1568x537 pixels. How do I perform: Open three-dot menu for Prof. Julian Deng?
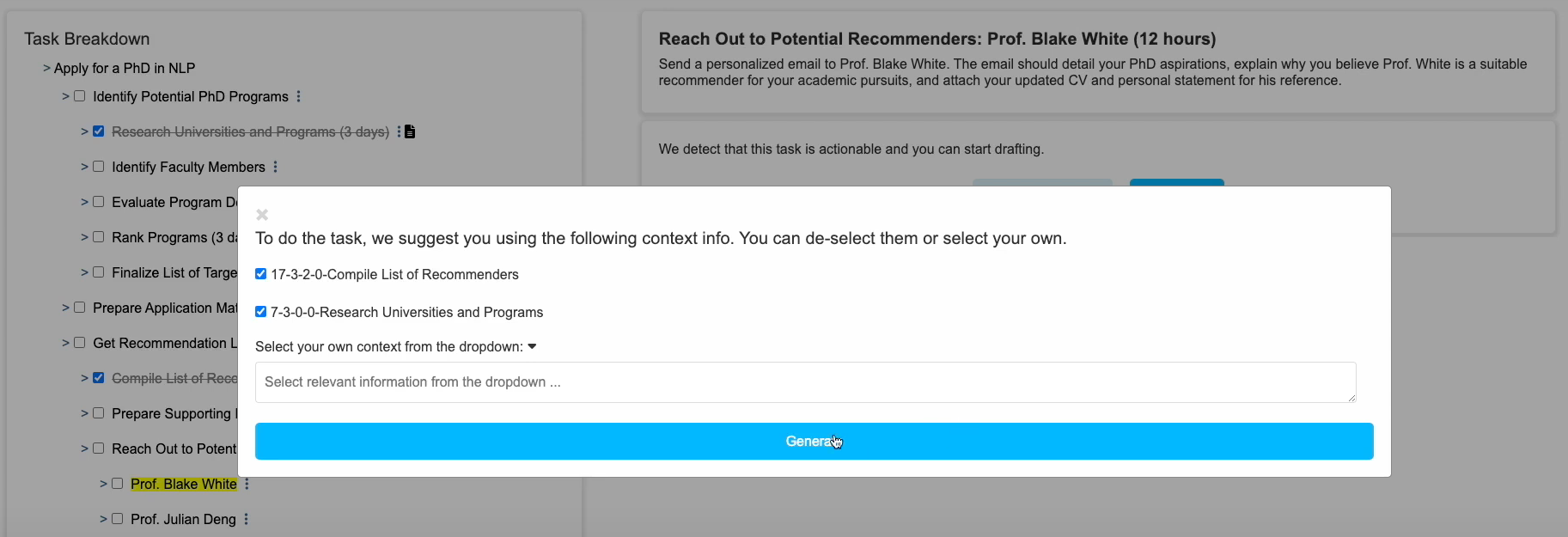pos(246,519)
